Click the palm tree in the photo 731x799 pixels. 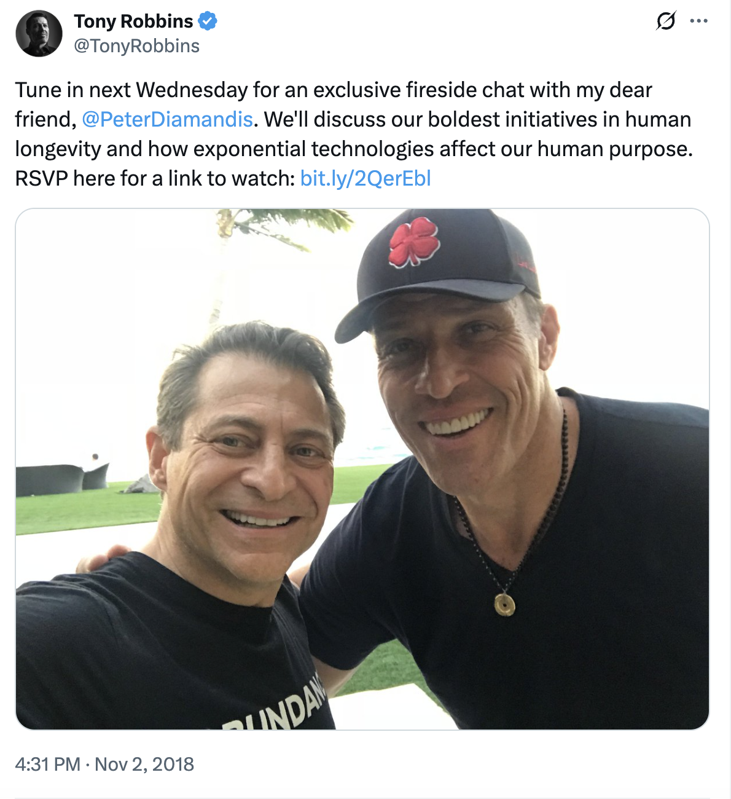pyautogui.click(x=280, y=225)
